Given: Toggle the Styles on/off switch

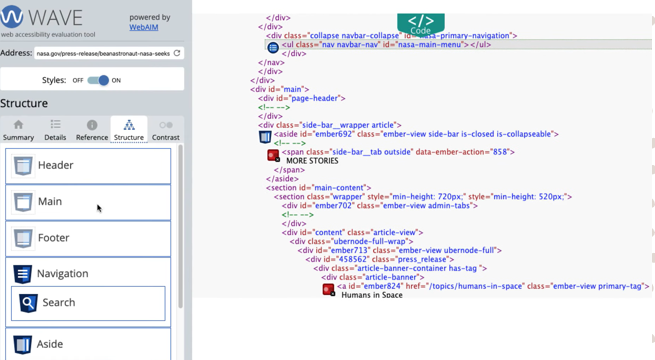Looking at the screenshot, I should tap(98, 80).
